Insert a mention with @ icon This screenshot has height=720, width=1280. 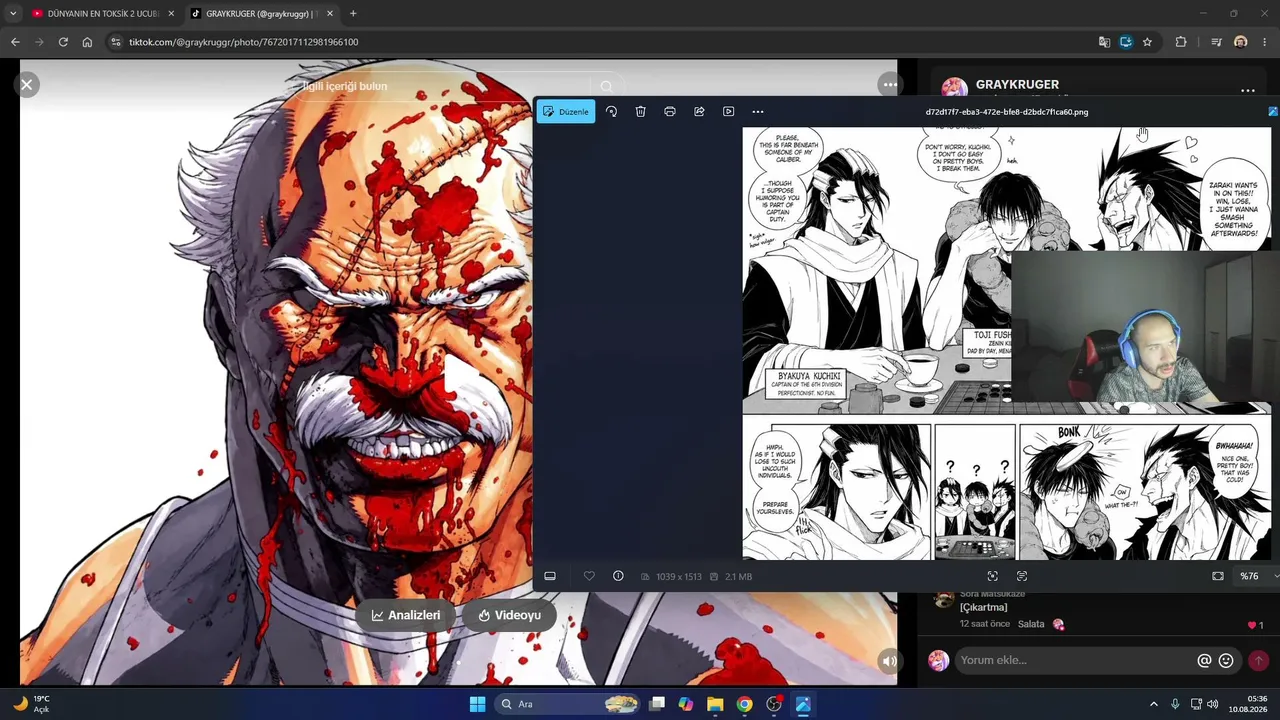pos(1204,660)
